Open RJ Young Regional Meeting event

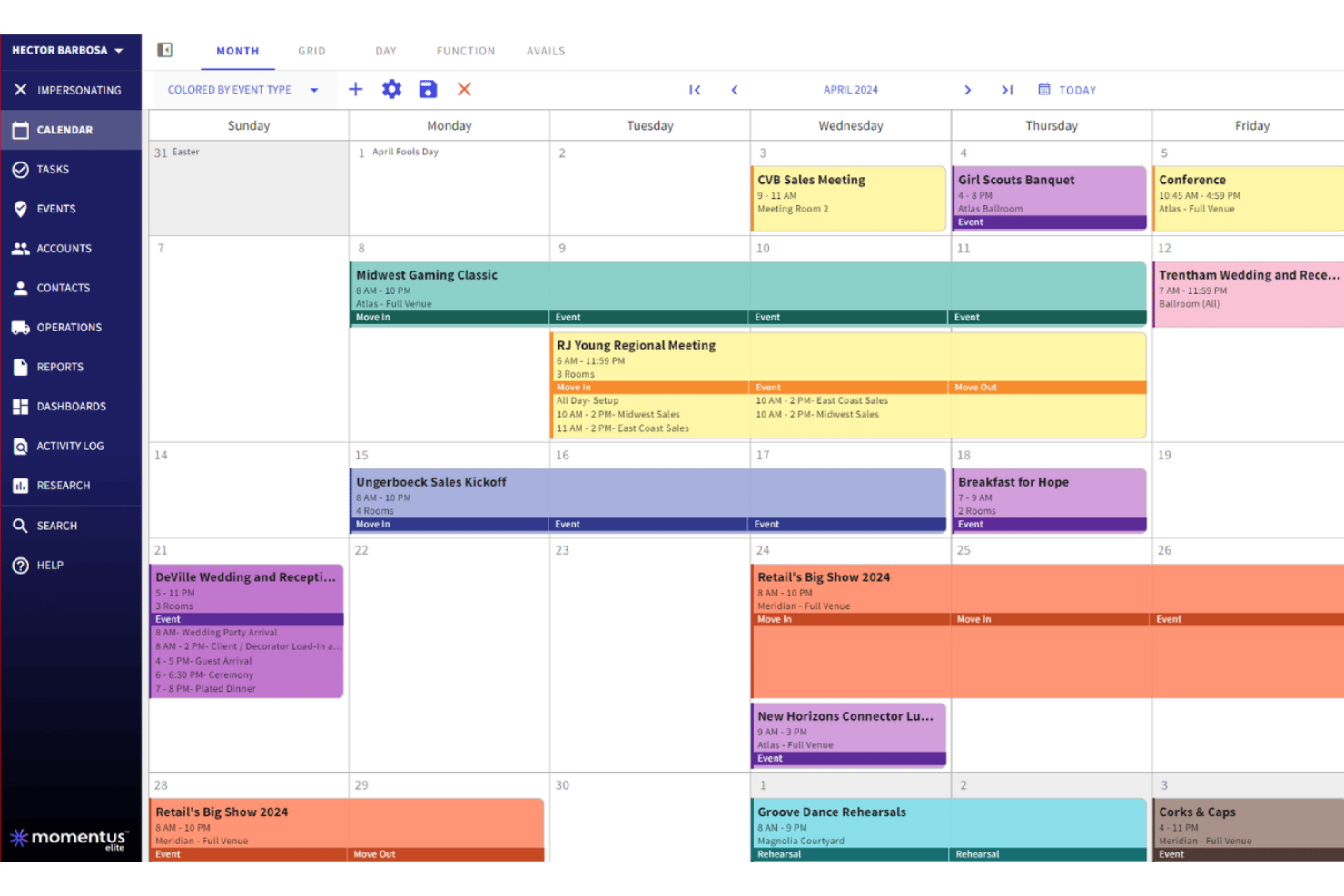pos(848,385)
